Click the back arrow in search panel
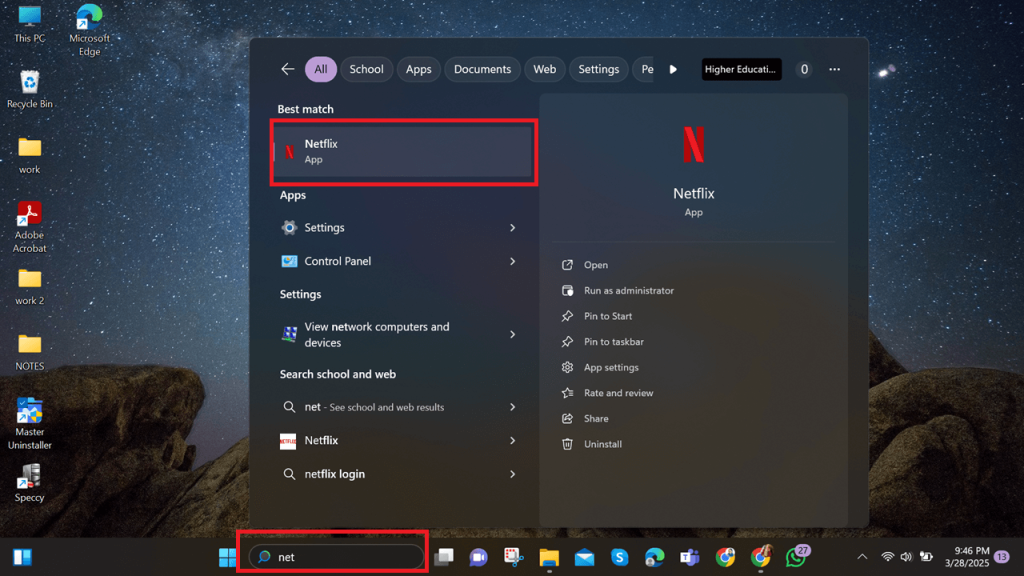Image resolution: width=1024 pixels, height=576 pixels. coord(288,69)
